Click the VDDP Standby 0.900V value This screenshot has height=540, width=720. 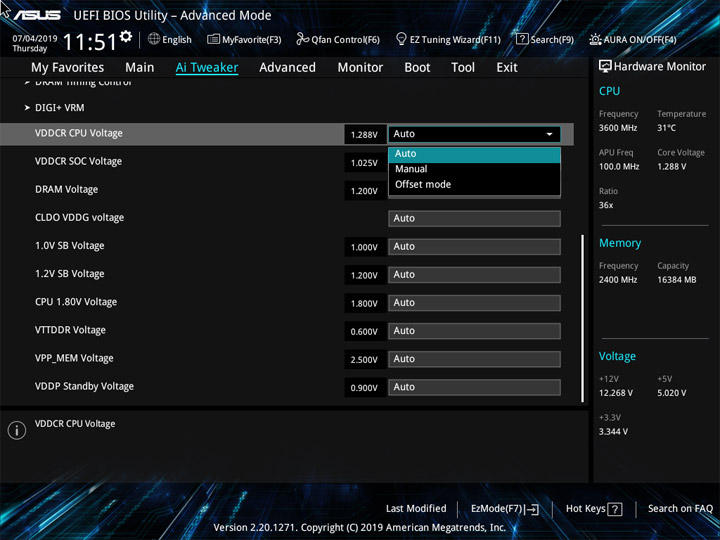(x=364, y=388)
